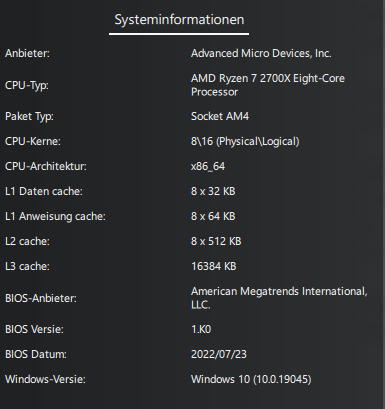Click the CPU-Kerne label

33,141
